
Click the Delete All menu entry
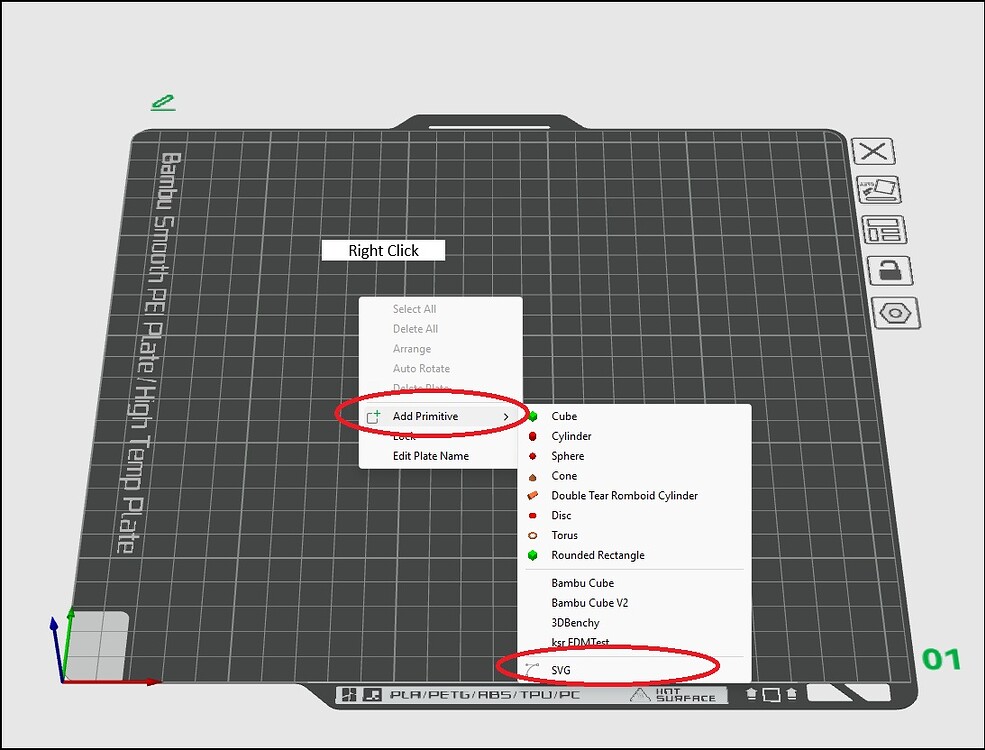point(415,329)
